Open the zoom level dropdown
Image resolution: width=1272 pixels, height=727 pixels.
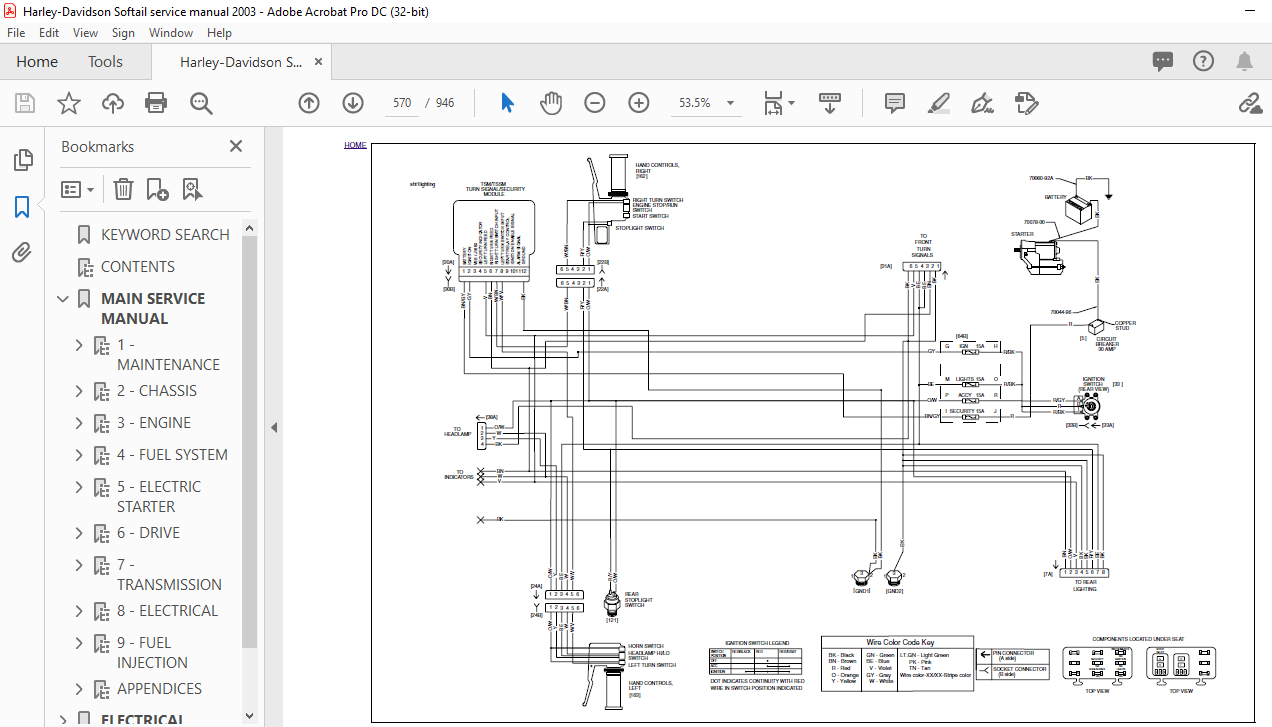click(731, 103)
